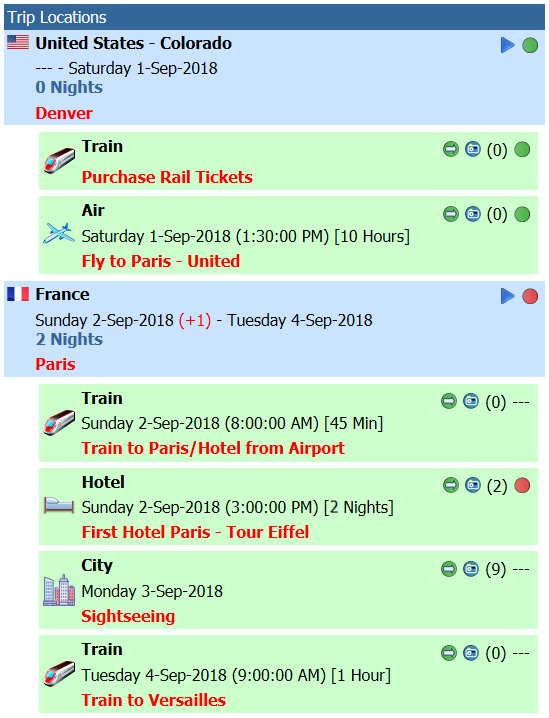Click the France flag icon
The height and width of the screenshot is (718, 549).
click(18, 294)
